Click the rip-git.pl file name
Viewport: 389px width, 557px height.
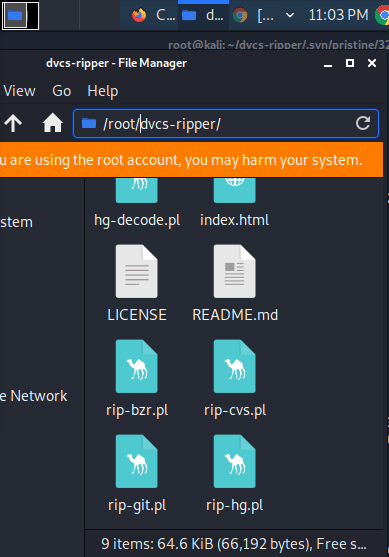137,505
